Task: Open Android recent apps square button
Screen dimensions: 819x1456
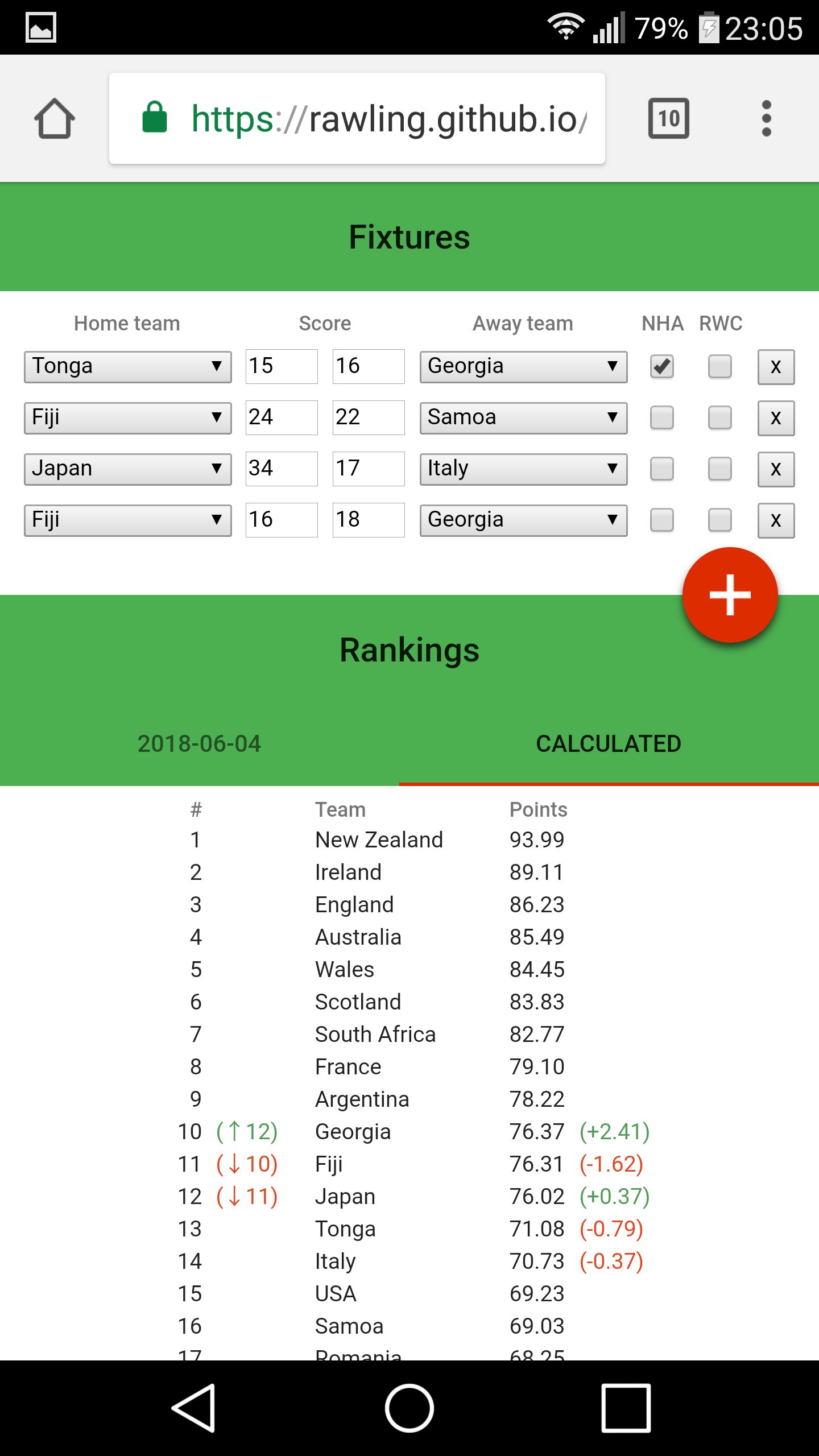Action: pyautogui.click(x=626, y=1408)
